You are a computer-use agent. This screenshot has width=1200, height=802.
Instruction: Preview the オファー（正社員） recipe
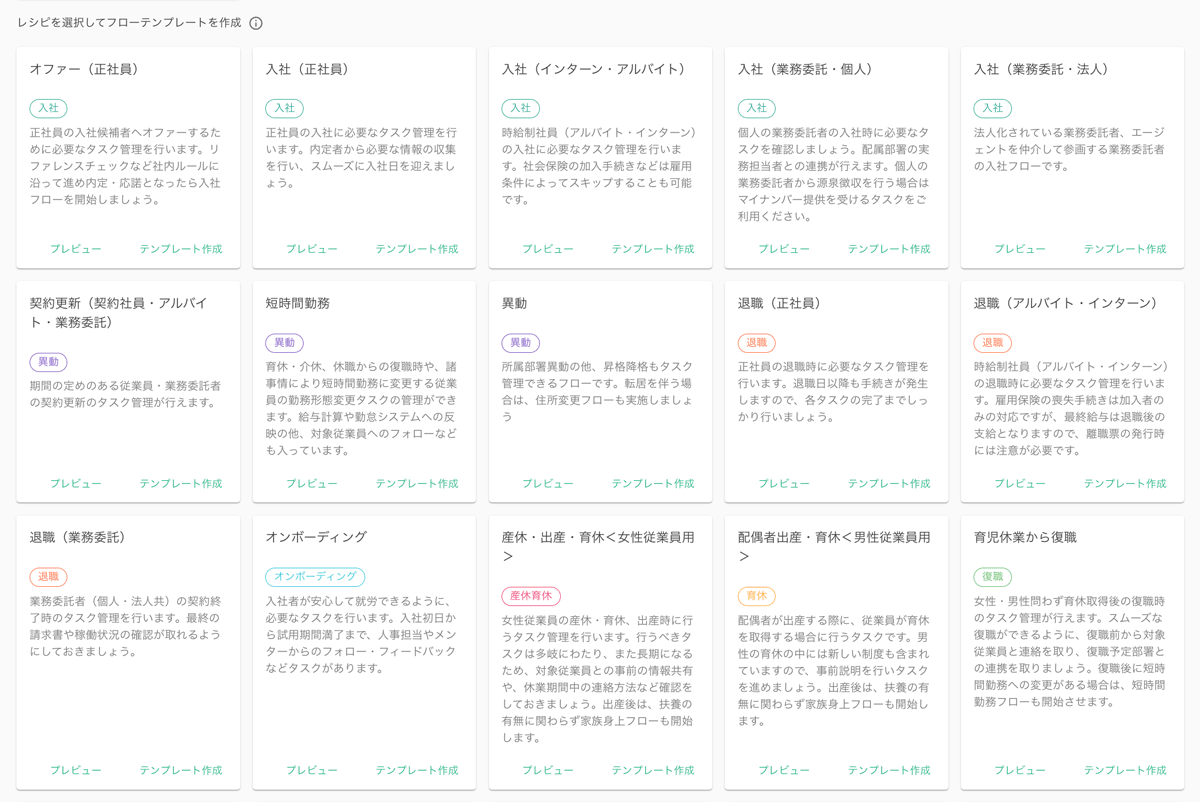pyautogui.click(x=76, y=249)
